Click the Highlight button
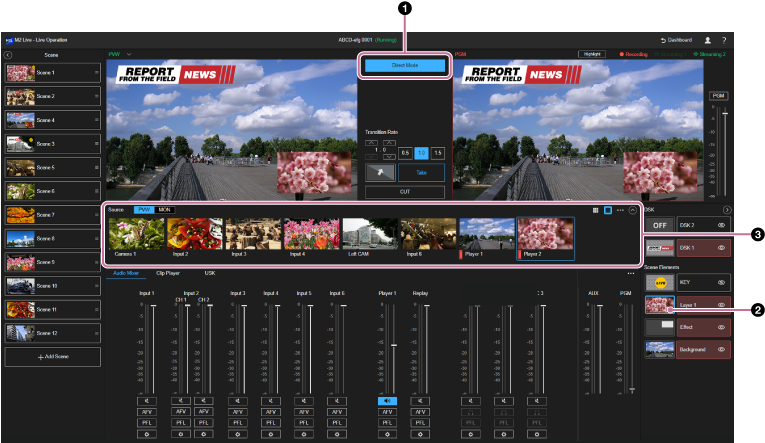Image resolution: width=765 pixels, height=443 pixels. pos(592,54)
